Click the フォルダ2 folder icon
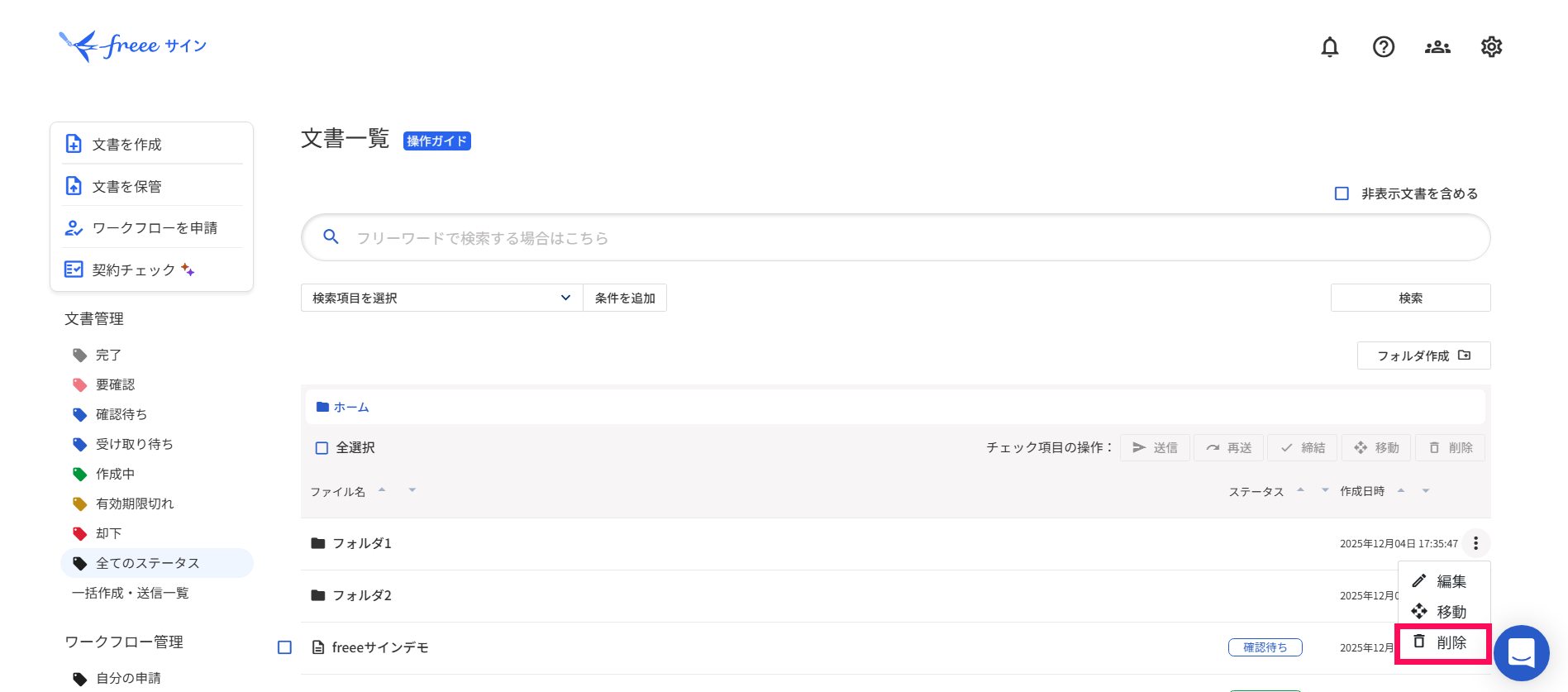 [318, 595]
